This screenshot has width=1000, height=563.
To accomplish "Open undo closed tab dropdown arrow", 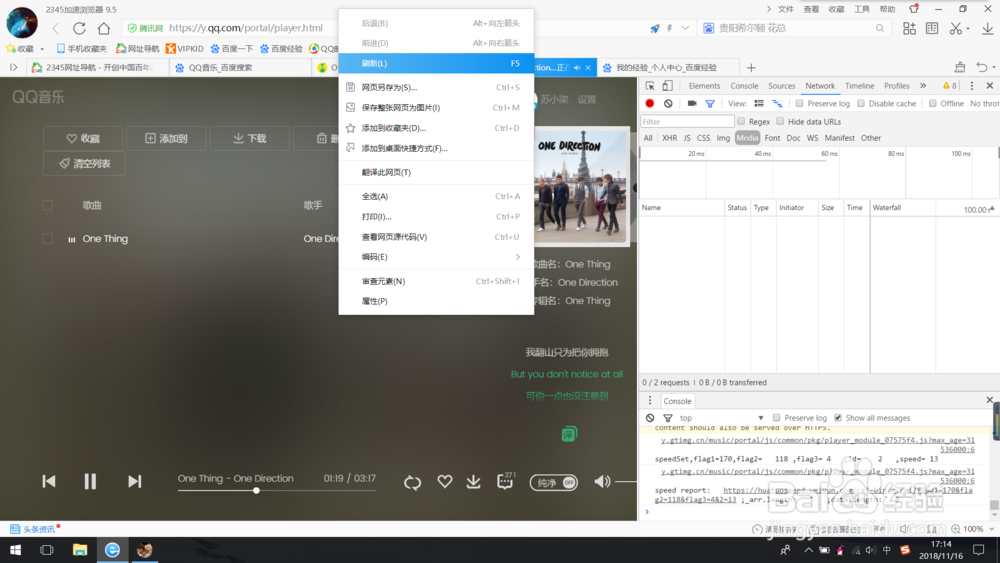I will point(994,68).
